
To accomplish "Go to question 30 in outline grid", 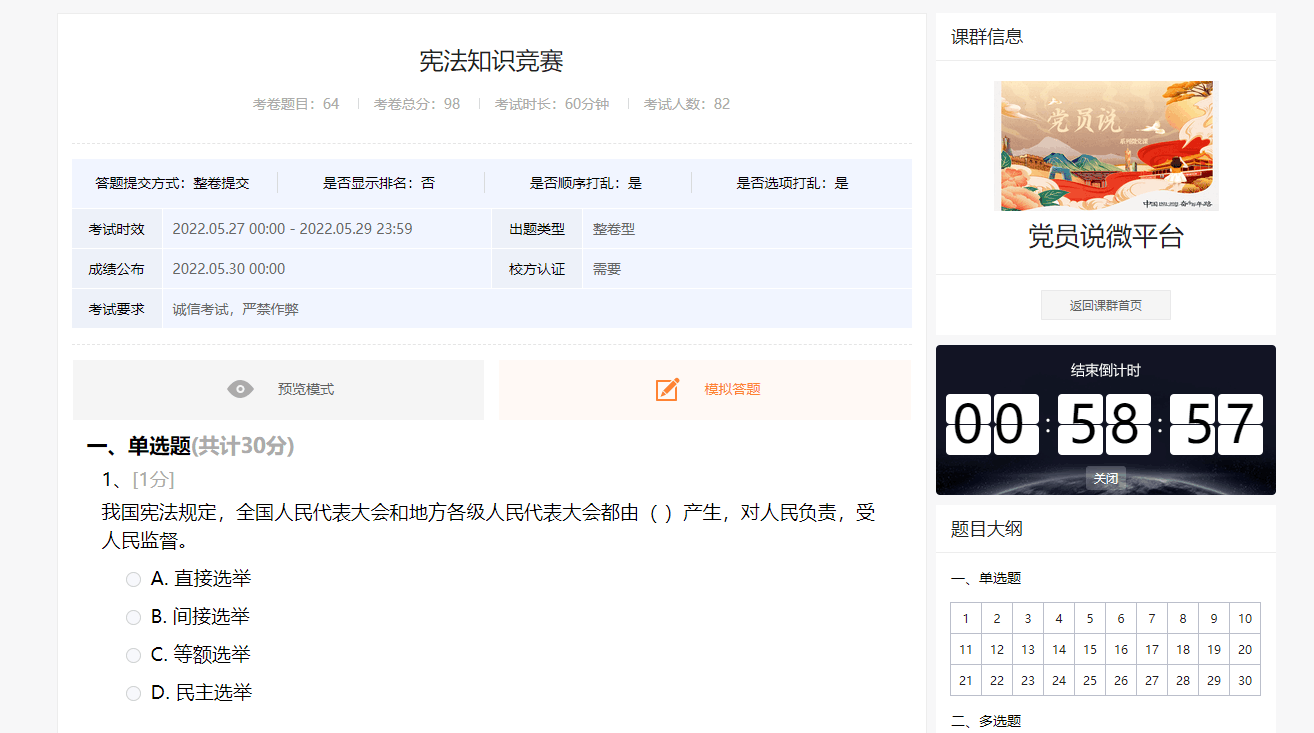I will click(1244, 680).
